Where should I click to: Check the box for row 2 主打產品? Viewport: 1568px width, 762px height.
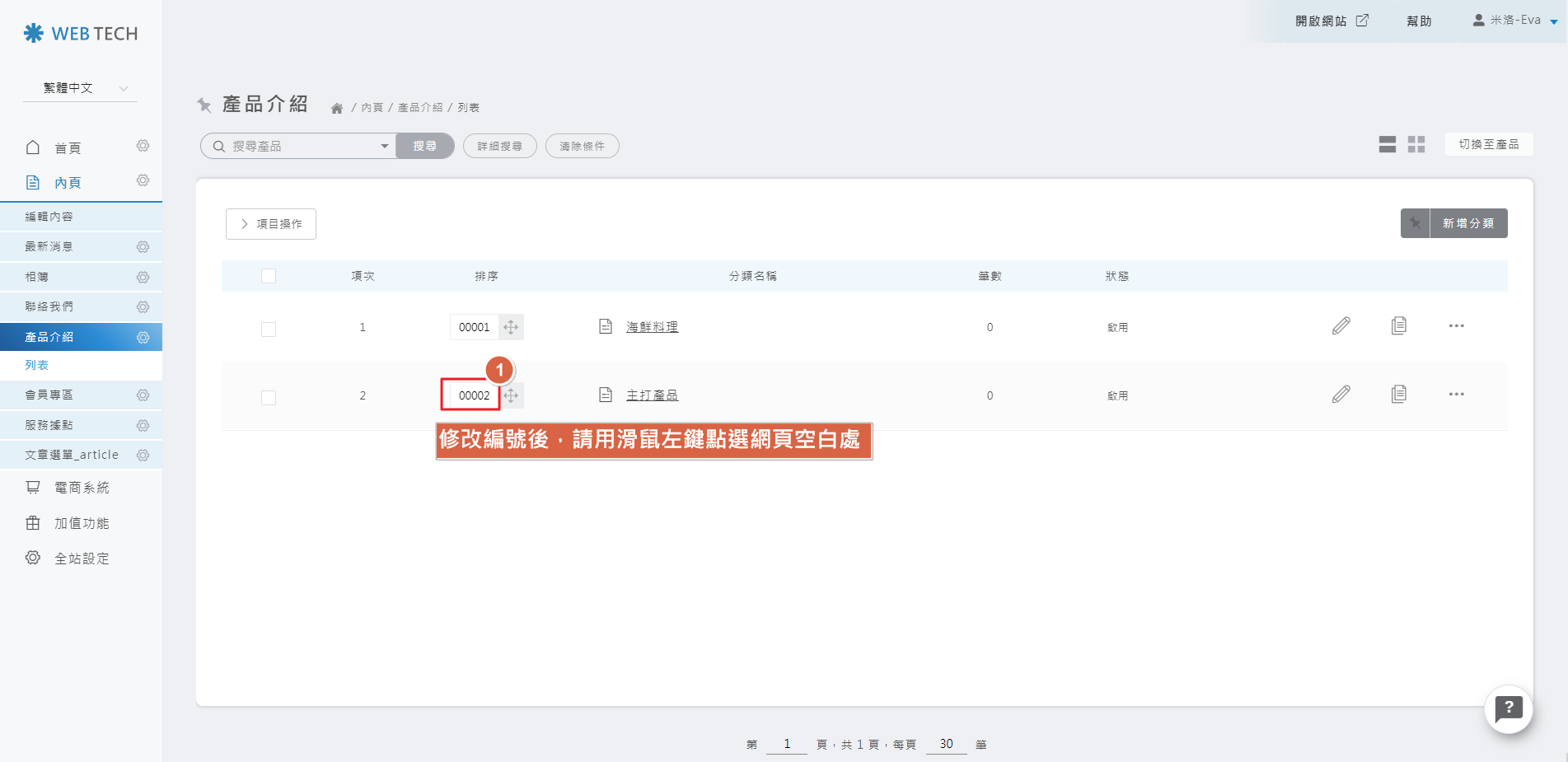click(269, 398)
